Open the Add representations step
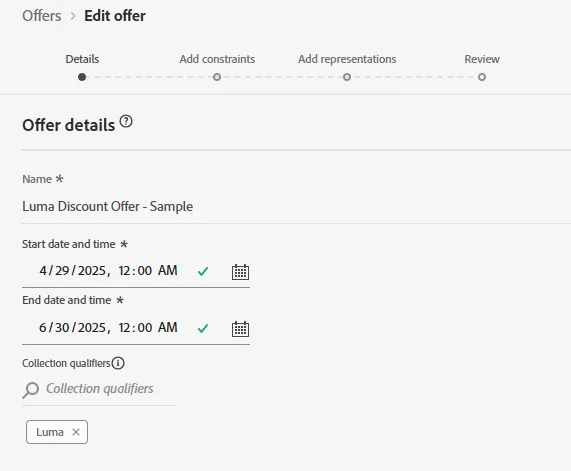The width and height of the screenshot is (571, 471). click(347, 59)
